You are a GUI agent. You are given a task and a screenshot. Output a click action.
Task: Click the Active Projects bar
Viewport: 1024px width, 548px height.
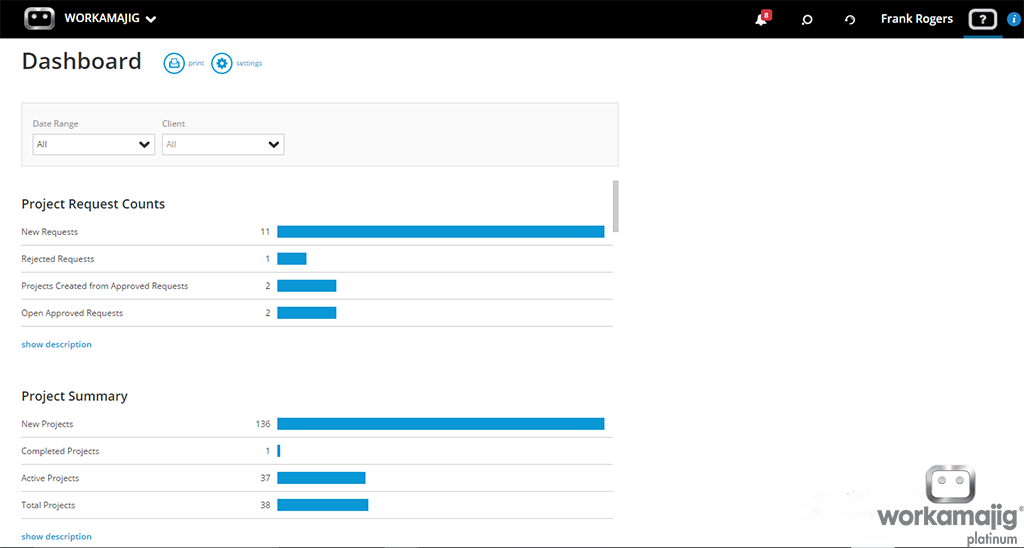click(x=321, y=478)
